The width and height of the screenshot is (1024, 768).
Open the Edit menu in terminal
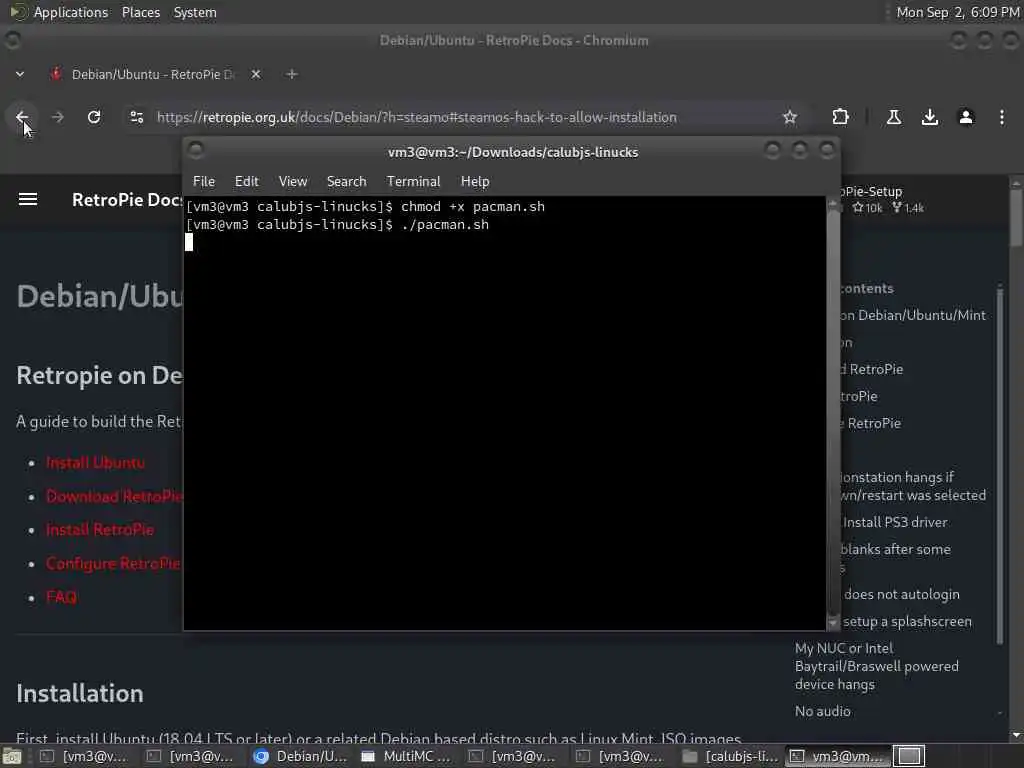pos(247,182)
